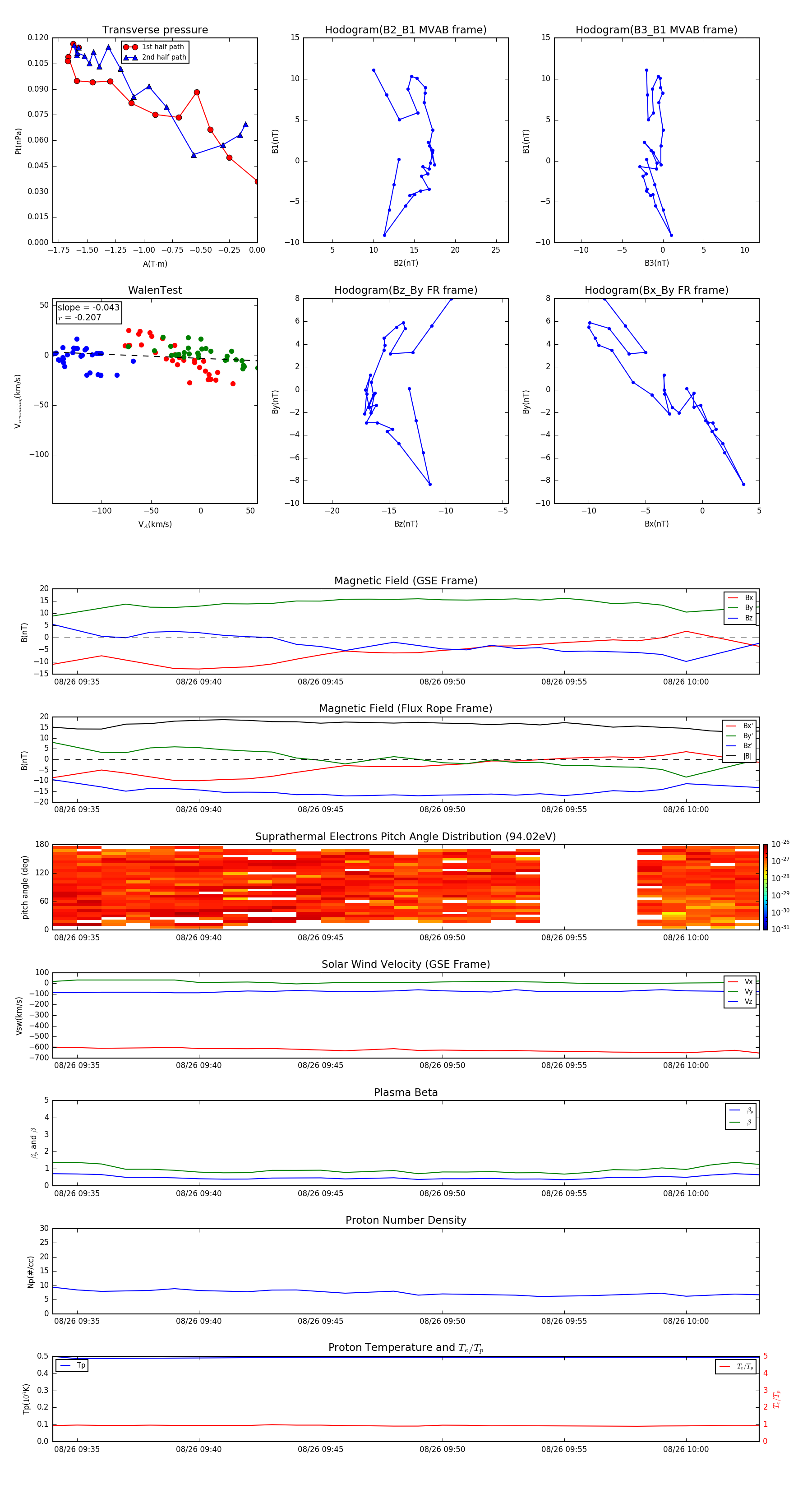Click the "pitch angle (deg)" axis label
This screenshot has height=1489, width=812.
25,887
